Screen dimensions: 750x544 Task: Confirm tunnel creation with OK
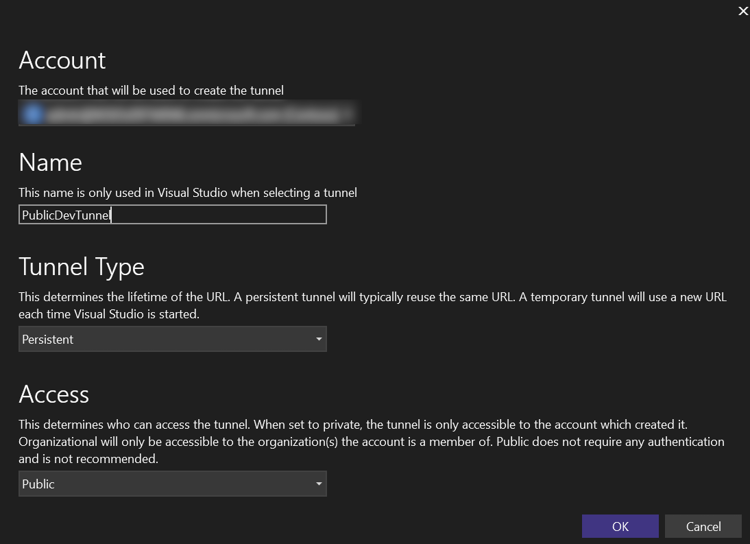[x=620, y=526]
